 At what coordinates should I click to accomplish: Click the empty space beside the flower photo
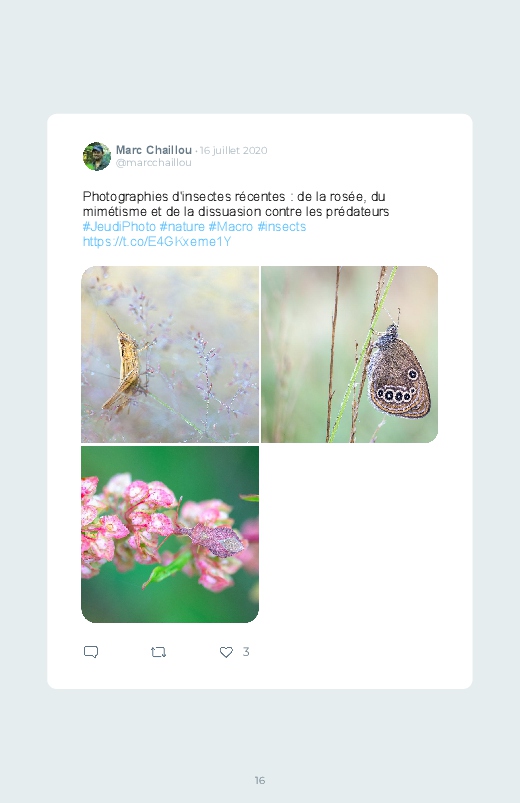point(349,534)
